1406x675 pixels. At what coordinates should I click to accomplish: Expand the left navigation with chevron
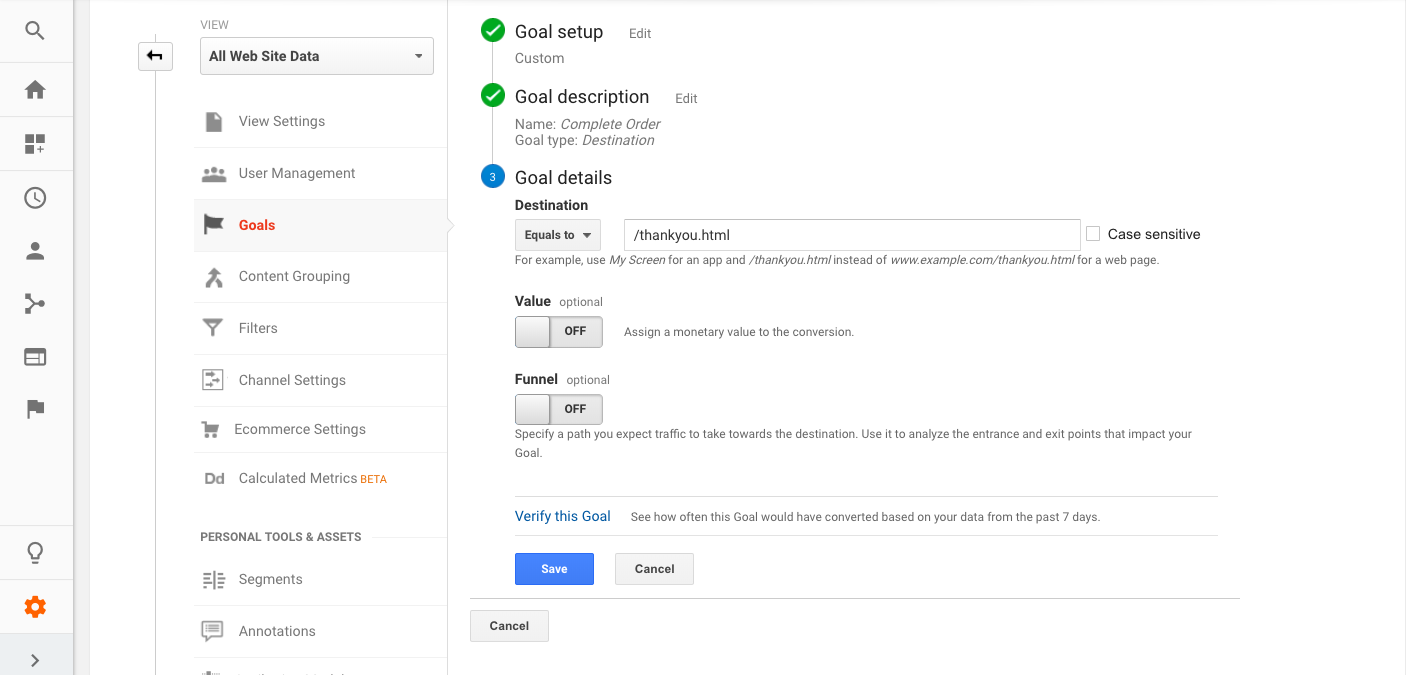(35, 660)
